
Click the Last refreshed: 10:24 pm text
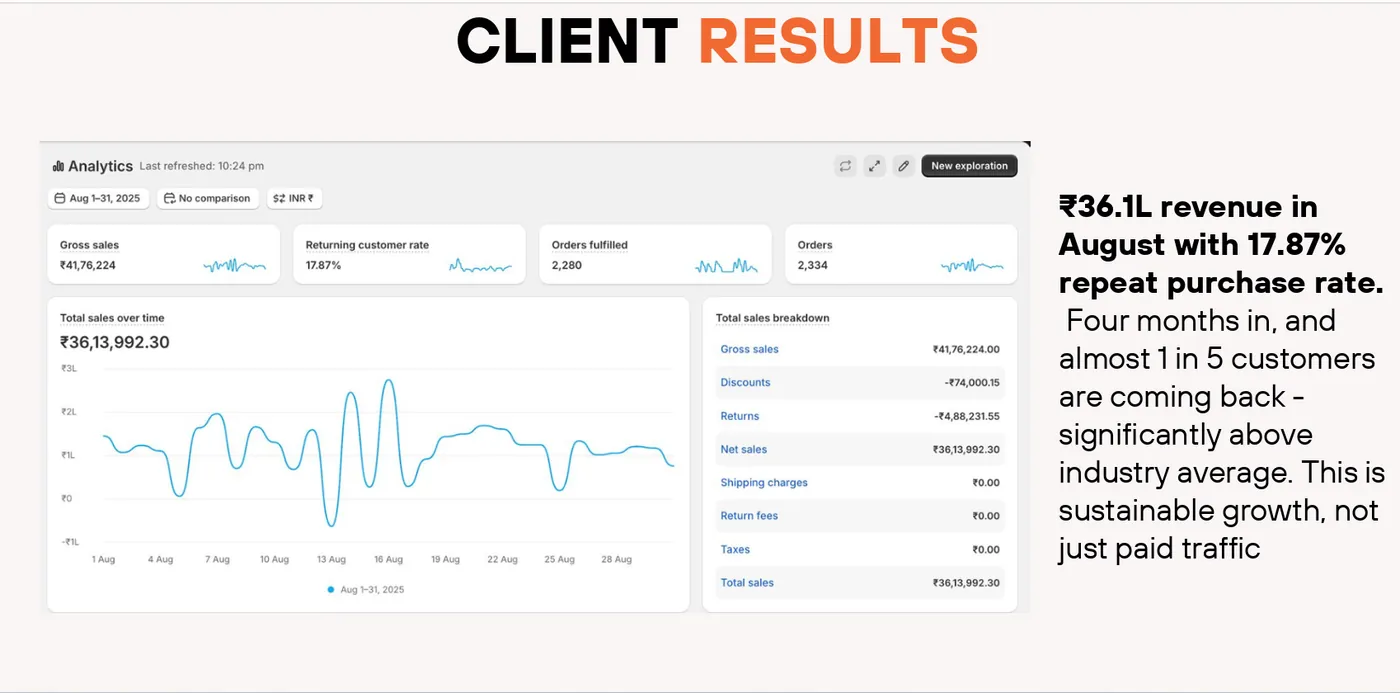(202, 166)
